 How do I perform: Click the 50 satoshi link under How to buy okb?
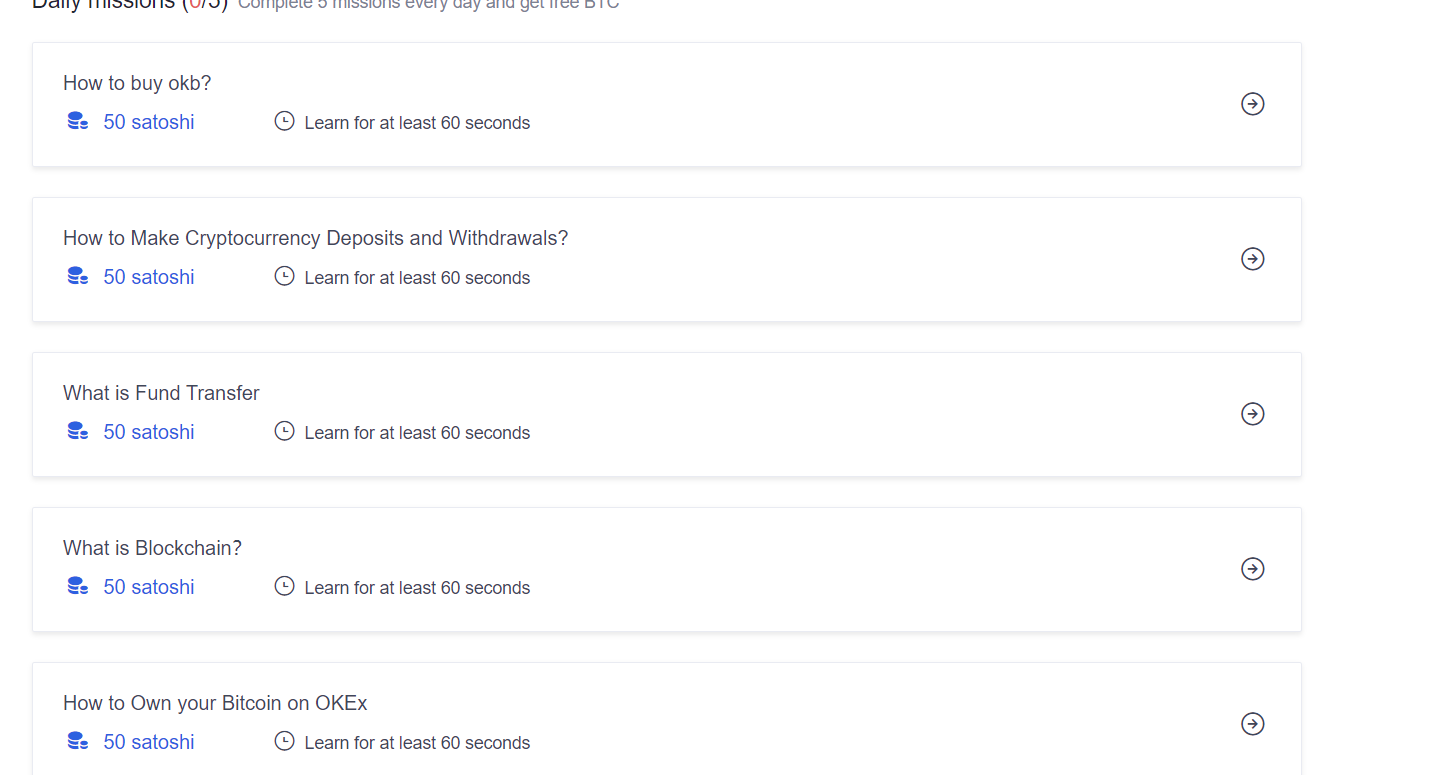click(x=148, y=121)
